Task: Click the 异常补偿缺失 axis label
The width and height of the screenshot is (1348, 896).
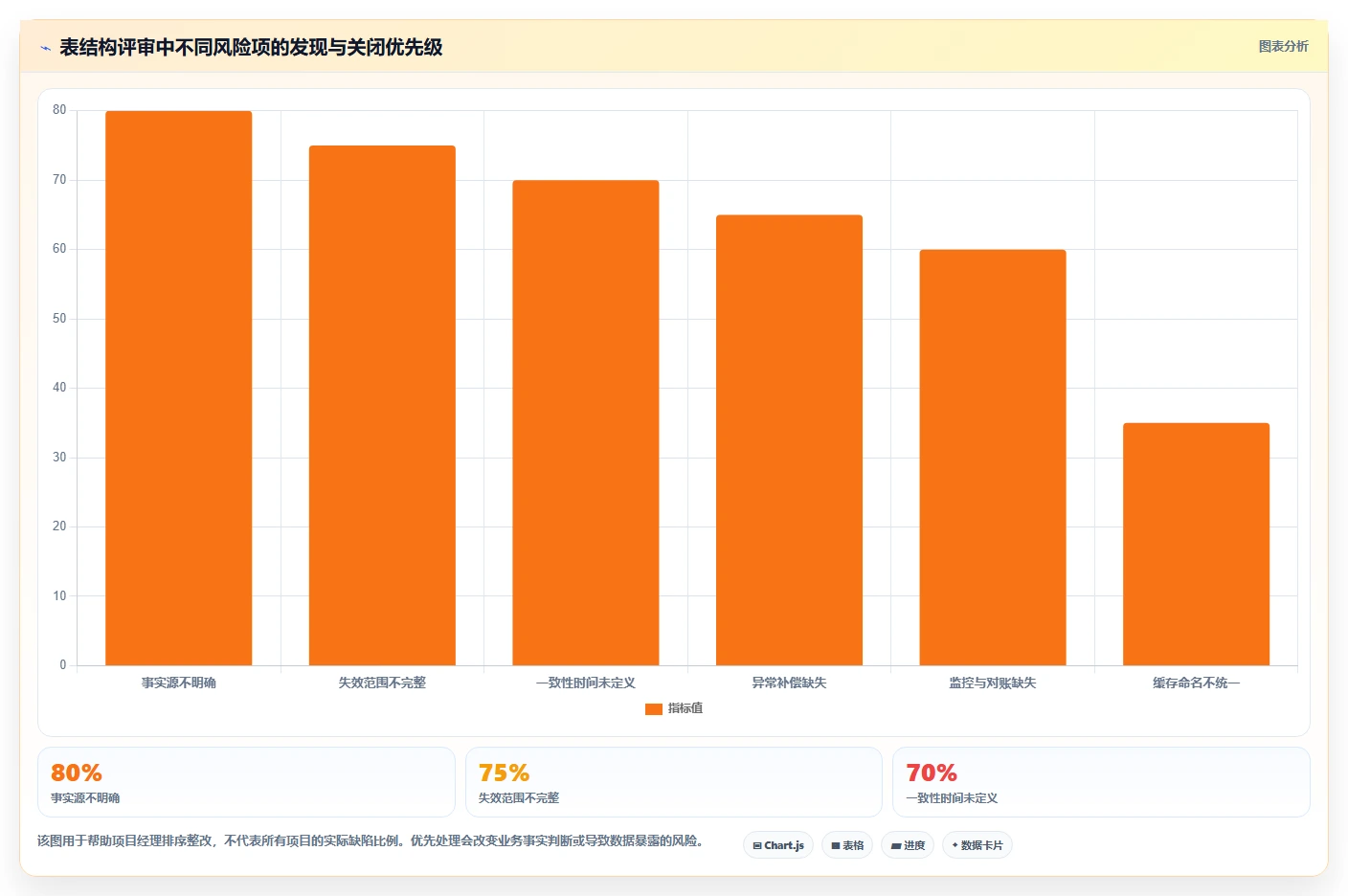Action: pyautogui.click(x=789, y=683)
